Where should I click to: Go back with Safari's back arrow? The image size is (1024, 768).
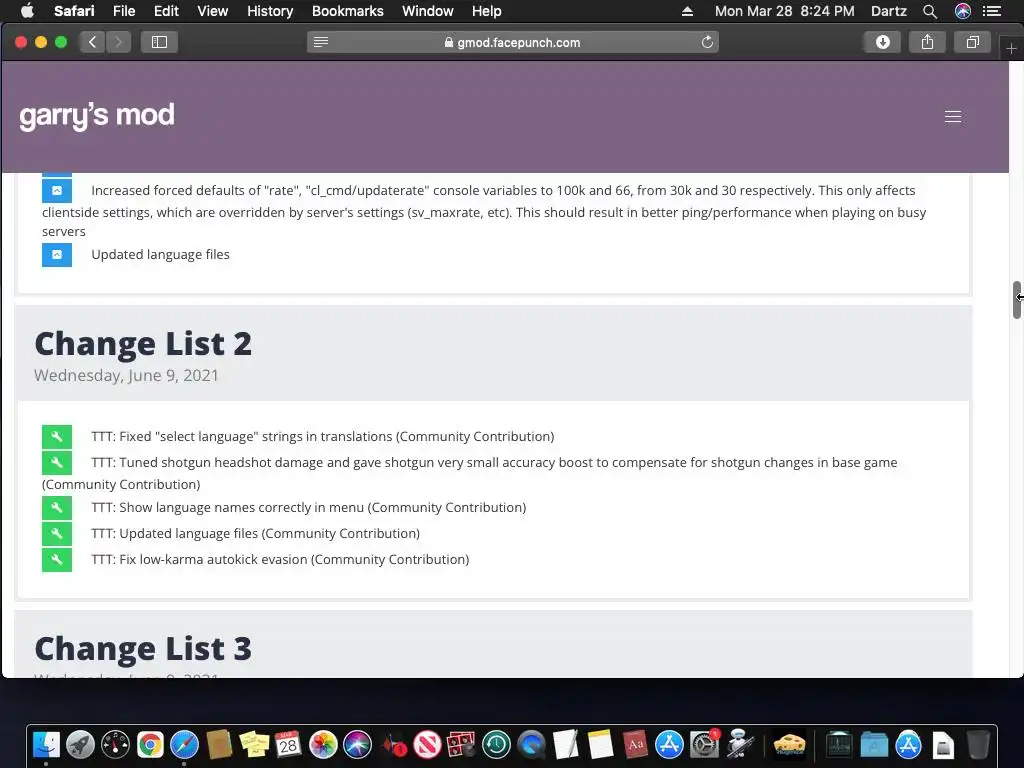coord(92,42)
